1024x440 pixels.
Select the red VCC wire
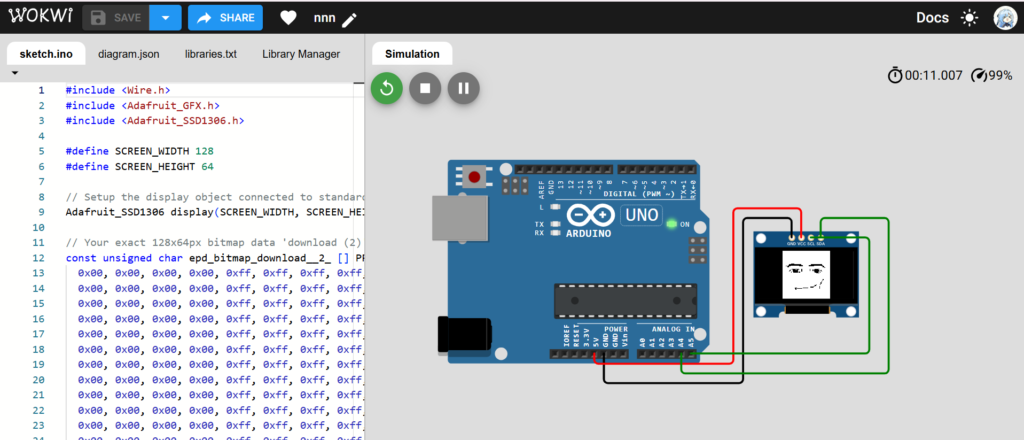pyautogui.click(x=734, y=287)
